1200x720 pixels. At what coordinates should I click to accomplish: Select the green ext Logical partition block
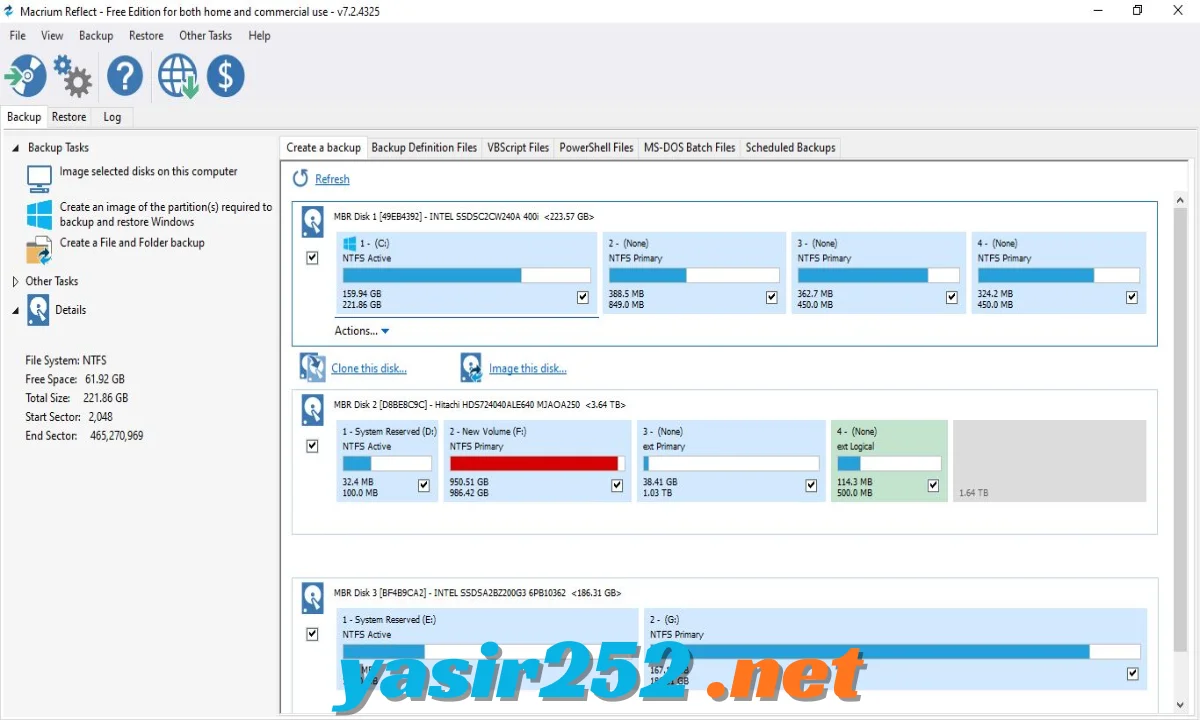pyautogui.click(x=889, y=461)
